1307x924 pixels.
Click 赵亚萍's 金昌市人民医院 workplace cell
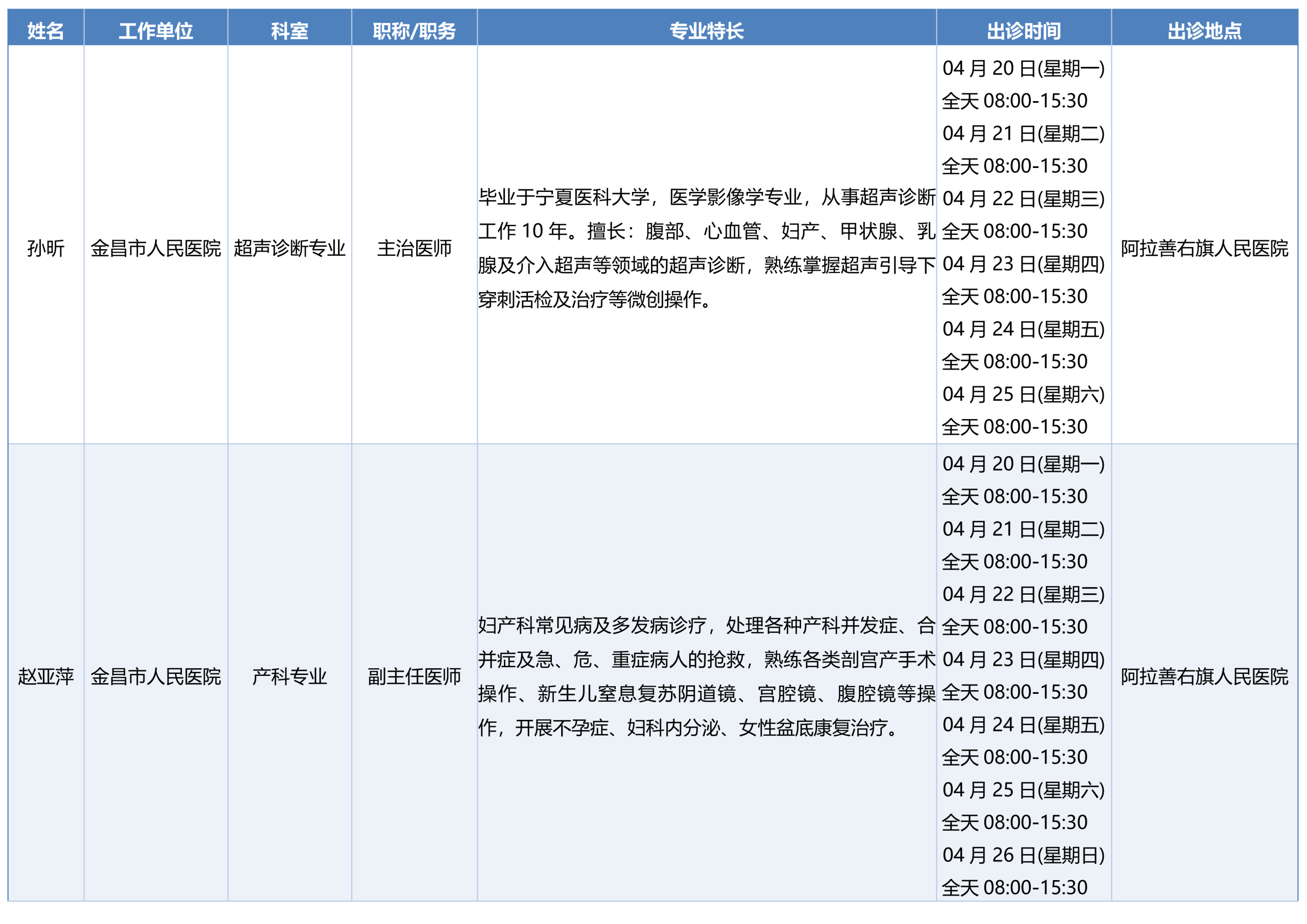pos(155,676)
